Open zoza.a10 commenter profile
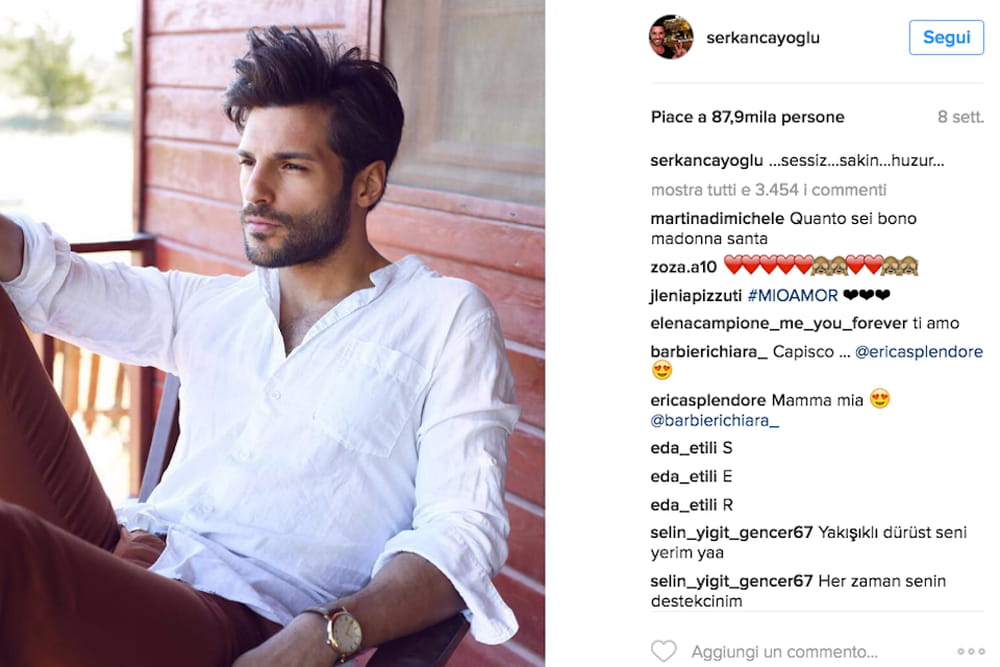1000x667 pixels. (x=684, y=267)
